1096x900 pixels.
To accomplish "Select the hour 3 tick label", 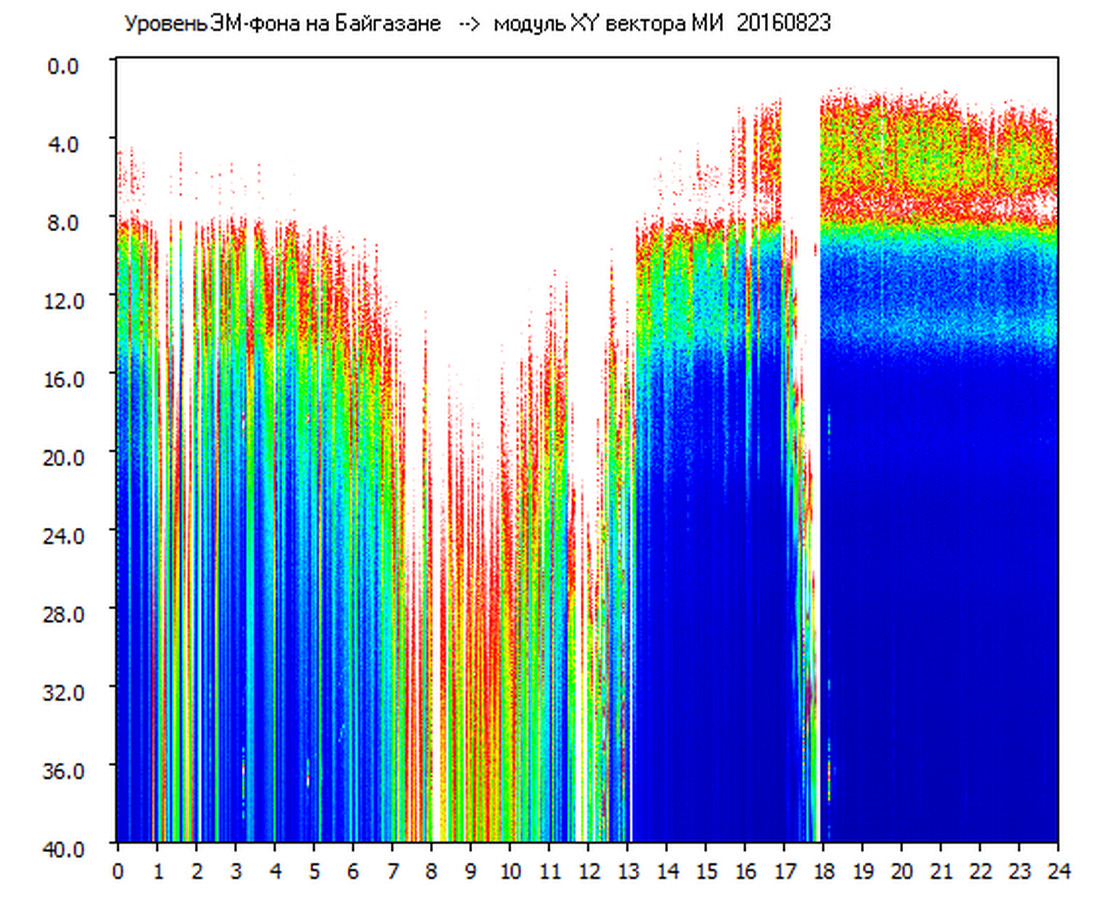I will [235, 870].
